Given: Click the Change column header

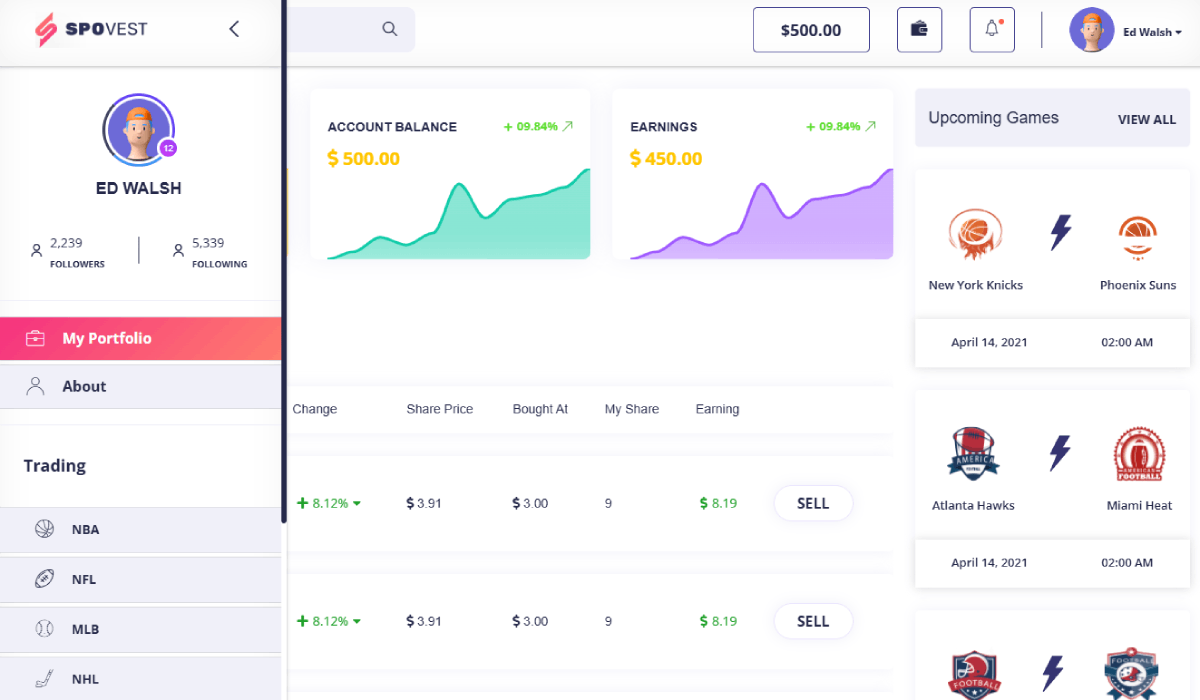Looking at the screenshot, I should click(x=315, y=409).
